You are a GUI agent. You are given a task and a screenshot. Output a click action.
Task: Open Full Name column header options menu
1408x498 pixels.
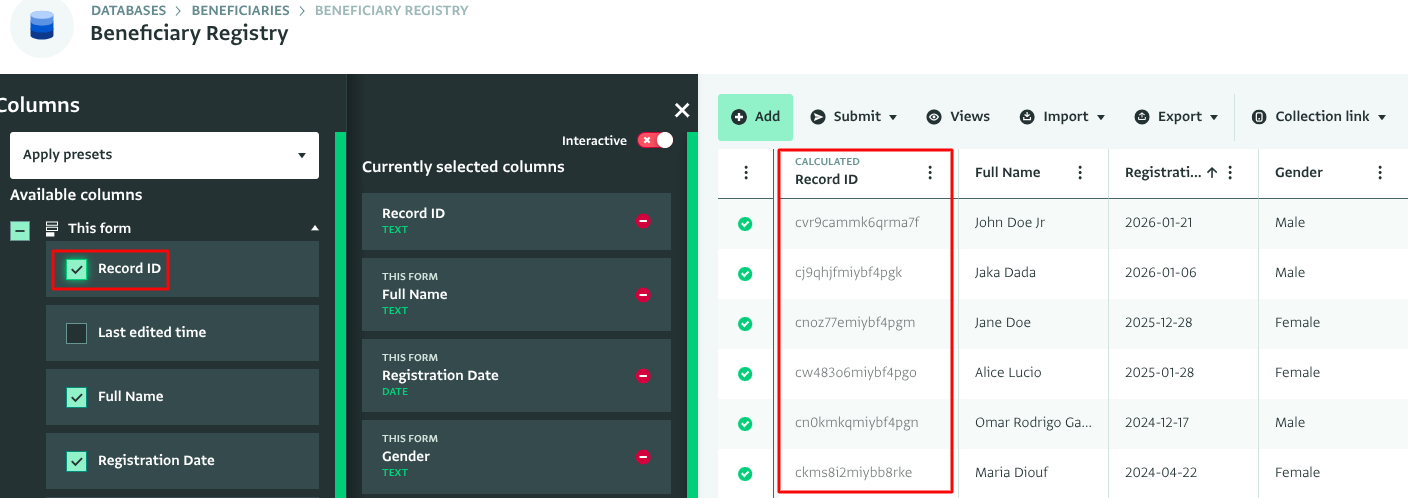tap(1080, 173)
